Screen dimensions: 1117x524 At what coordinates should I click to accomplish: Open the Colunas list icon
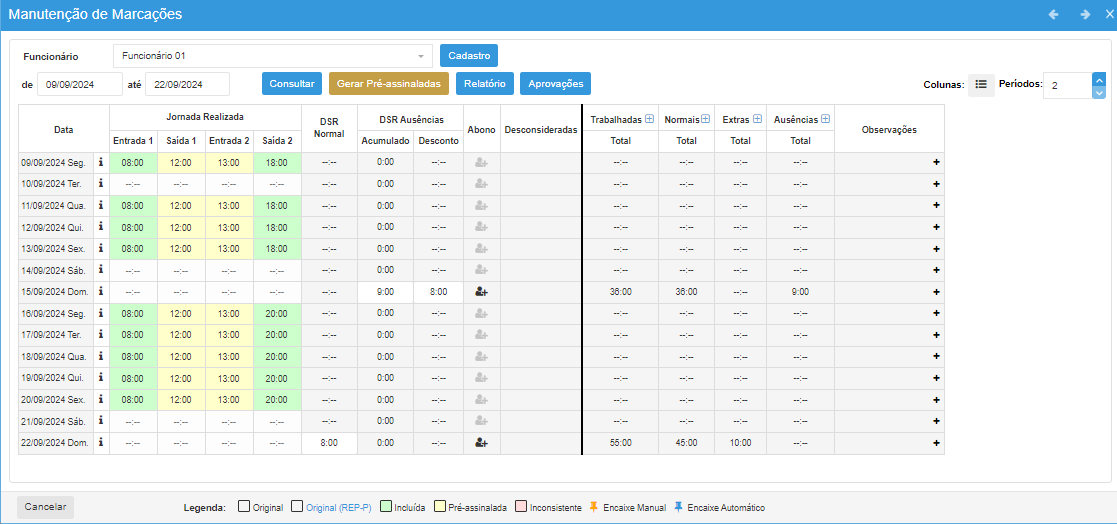(980, 85)
